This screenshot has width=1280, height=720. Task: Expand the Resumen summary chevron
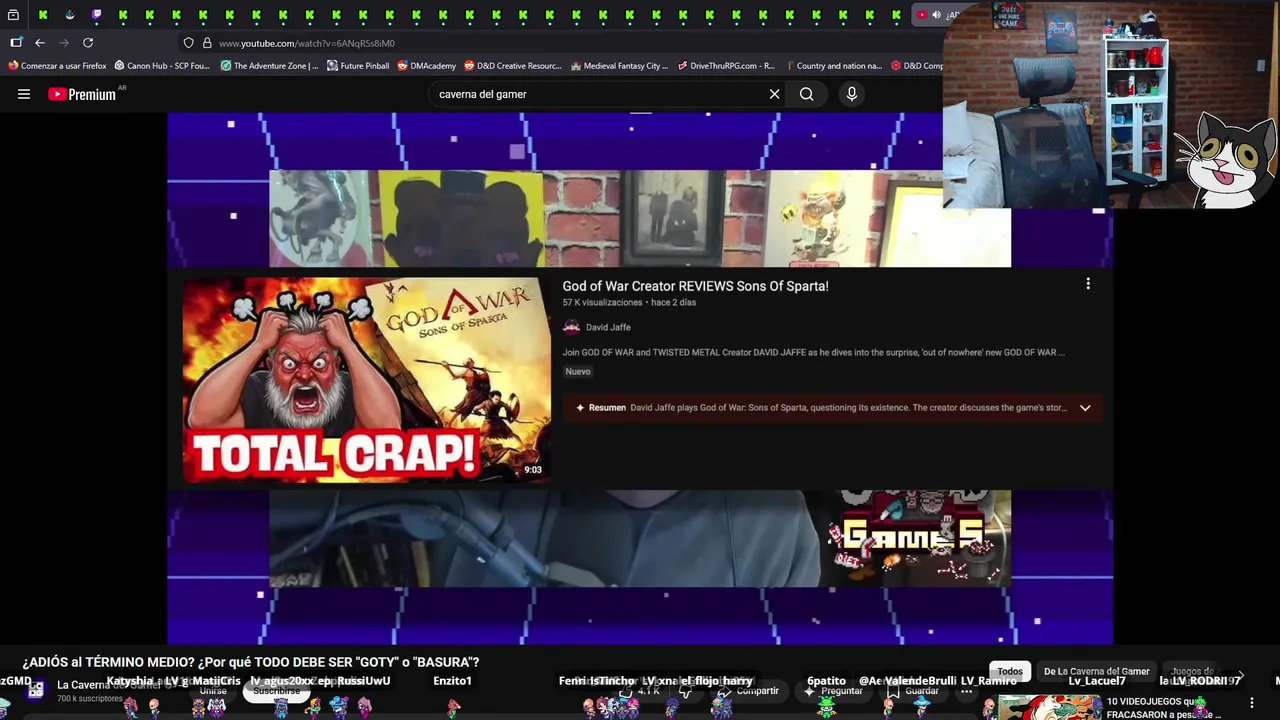[x=1085, y=408]
